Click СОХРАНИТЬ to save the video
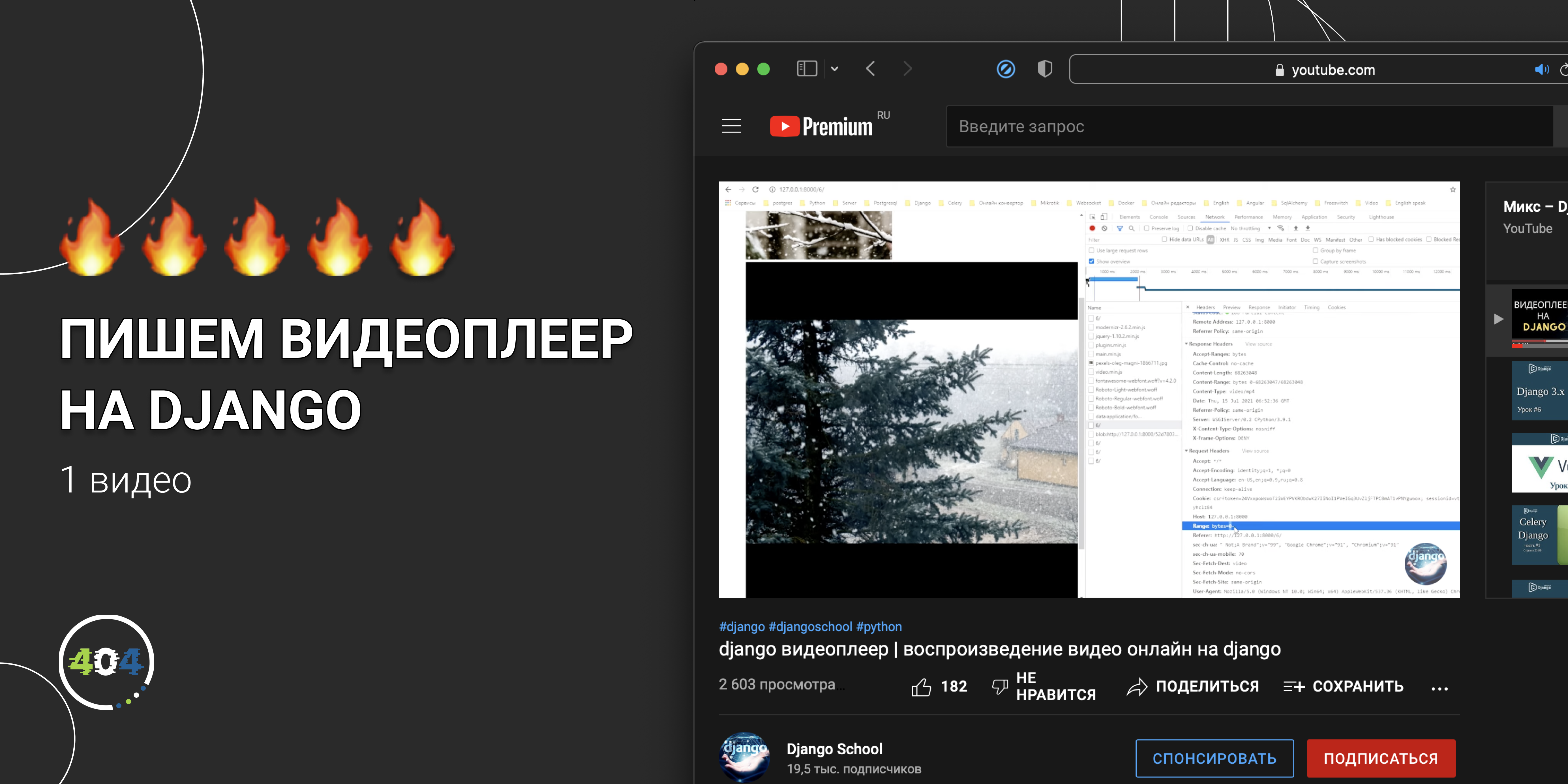This screenshot has height=784, width=1568. pos(1343,687)
